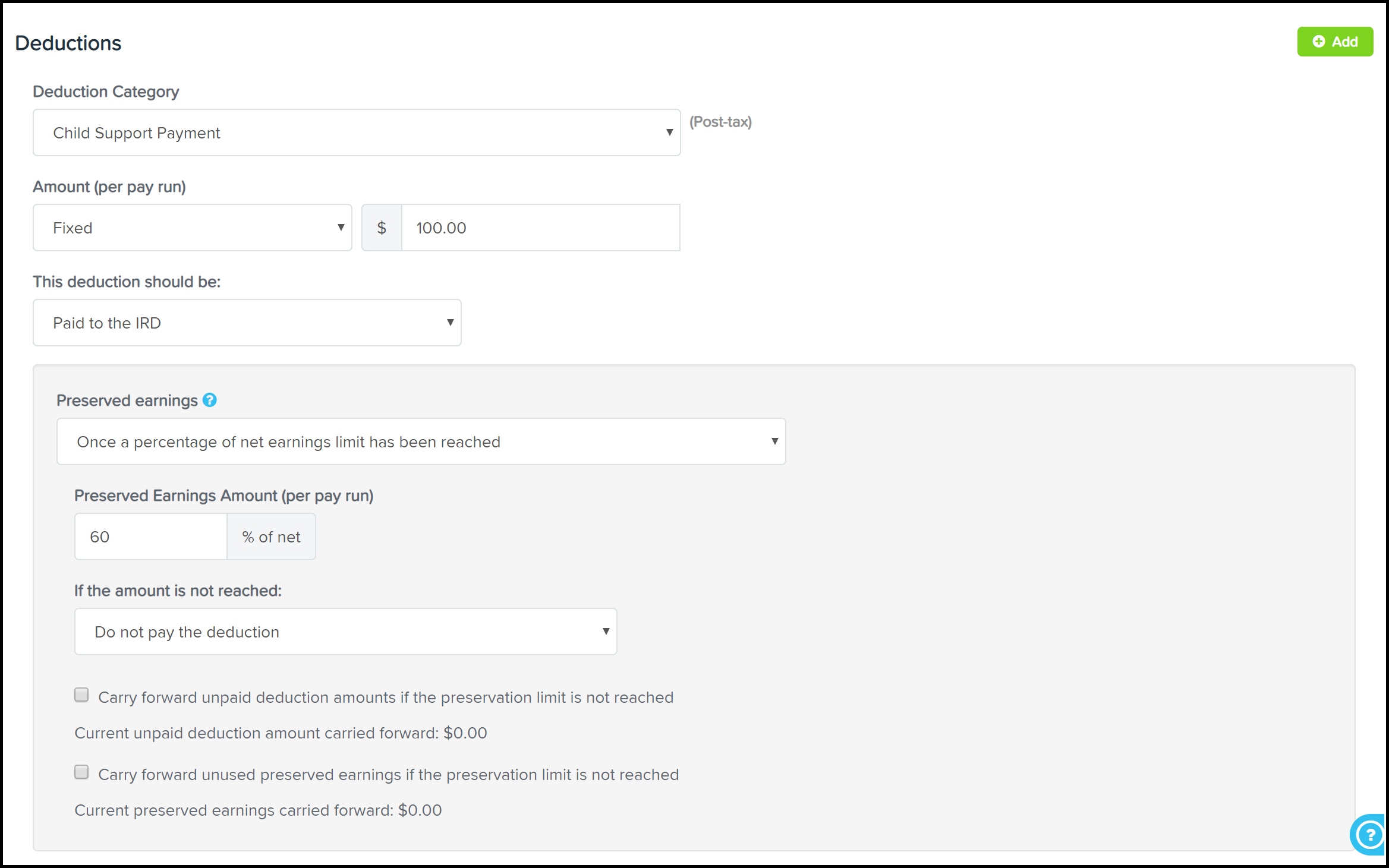Image resolution: width=1389 pixels, height=868 pixels.
Task: Open the Preserved earnings limit dropdown
Action: click(x=421, y=442)
